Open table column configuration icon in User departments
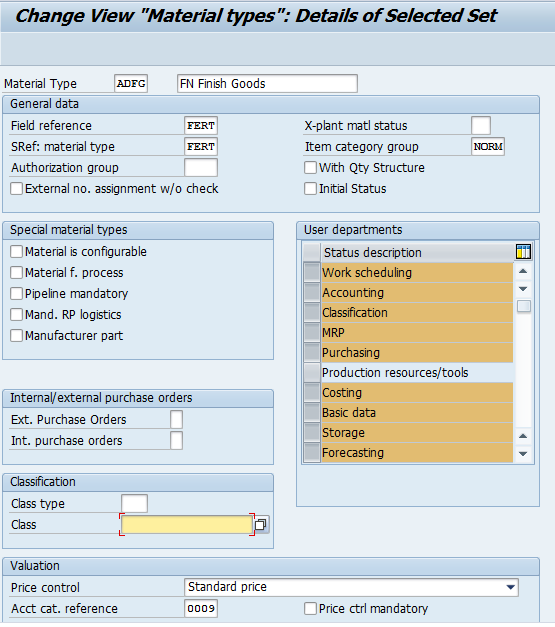The height and width of the screenshot is (627, 555). 523,252
